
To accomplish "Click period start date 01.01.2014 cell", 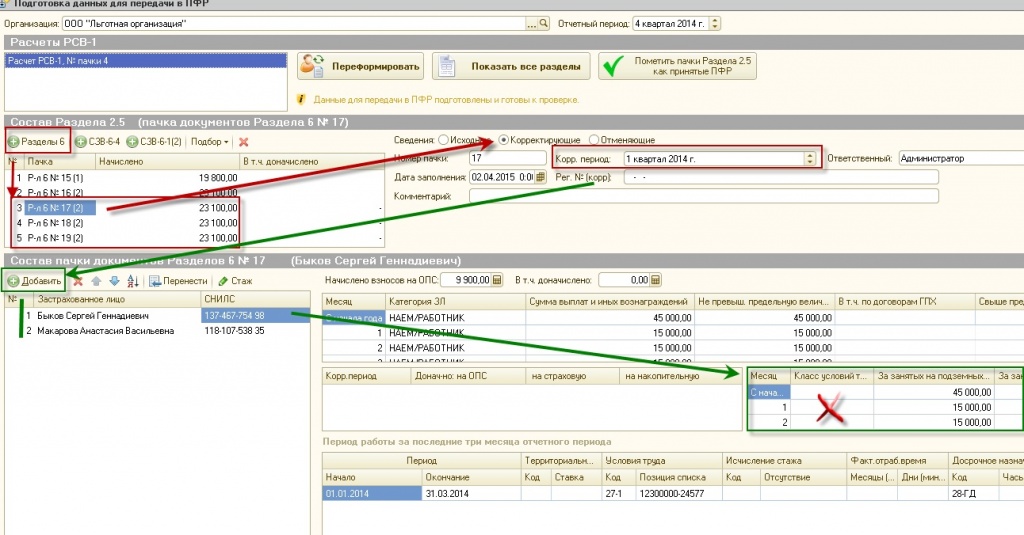I will [372, 493].
